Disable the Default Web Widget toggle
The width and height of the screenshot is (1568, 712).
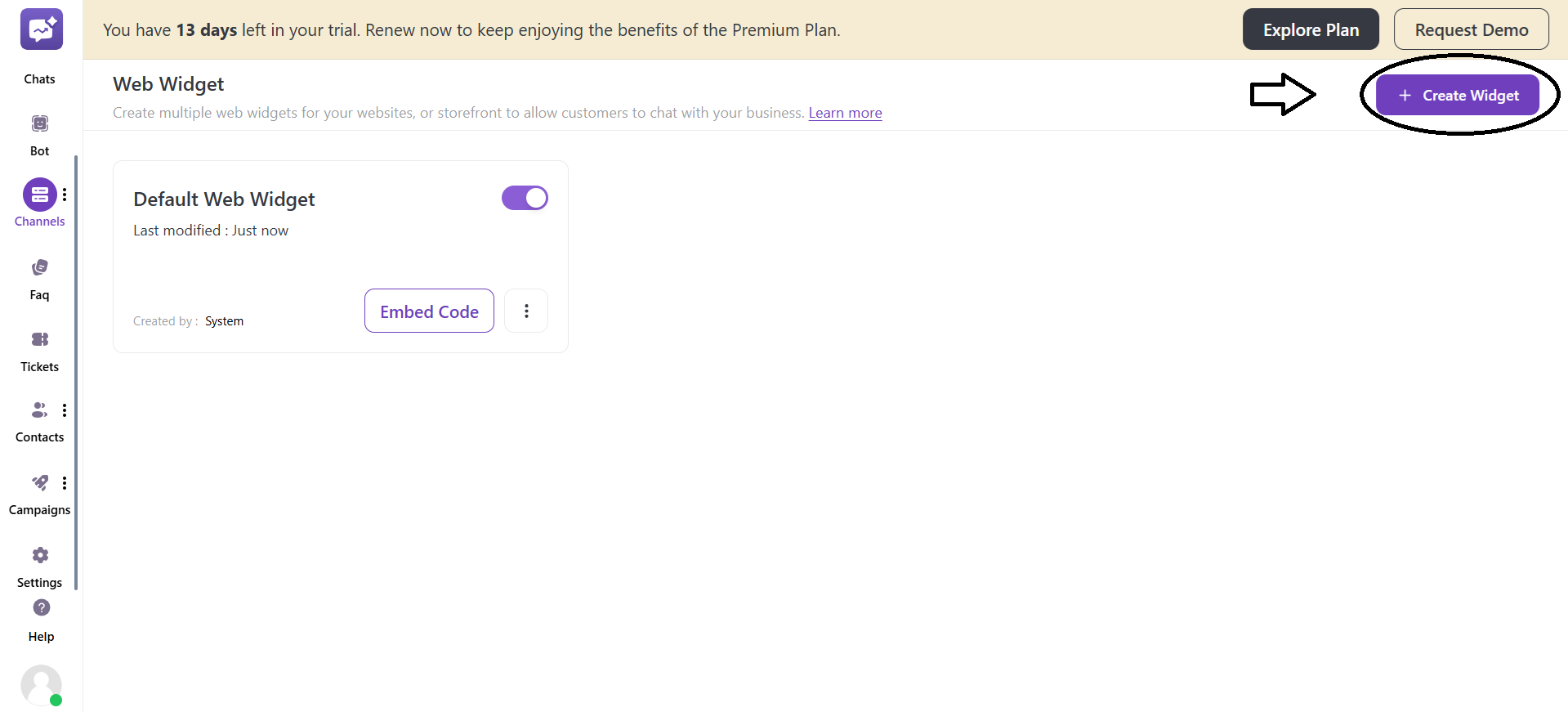[x=525, y=198]
